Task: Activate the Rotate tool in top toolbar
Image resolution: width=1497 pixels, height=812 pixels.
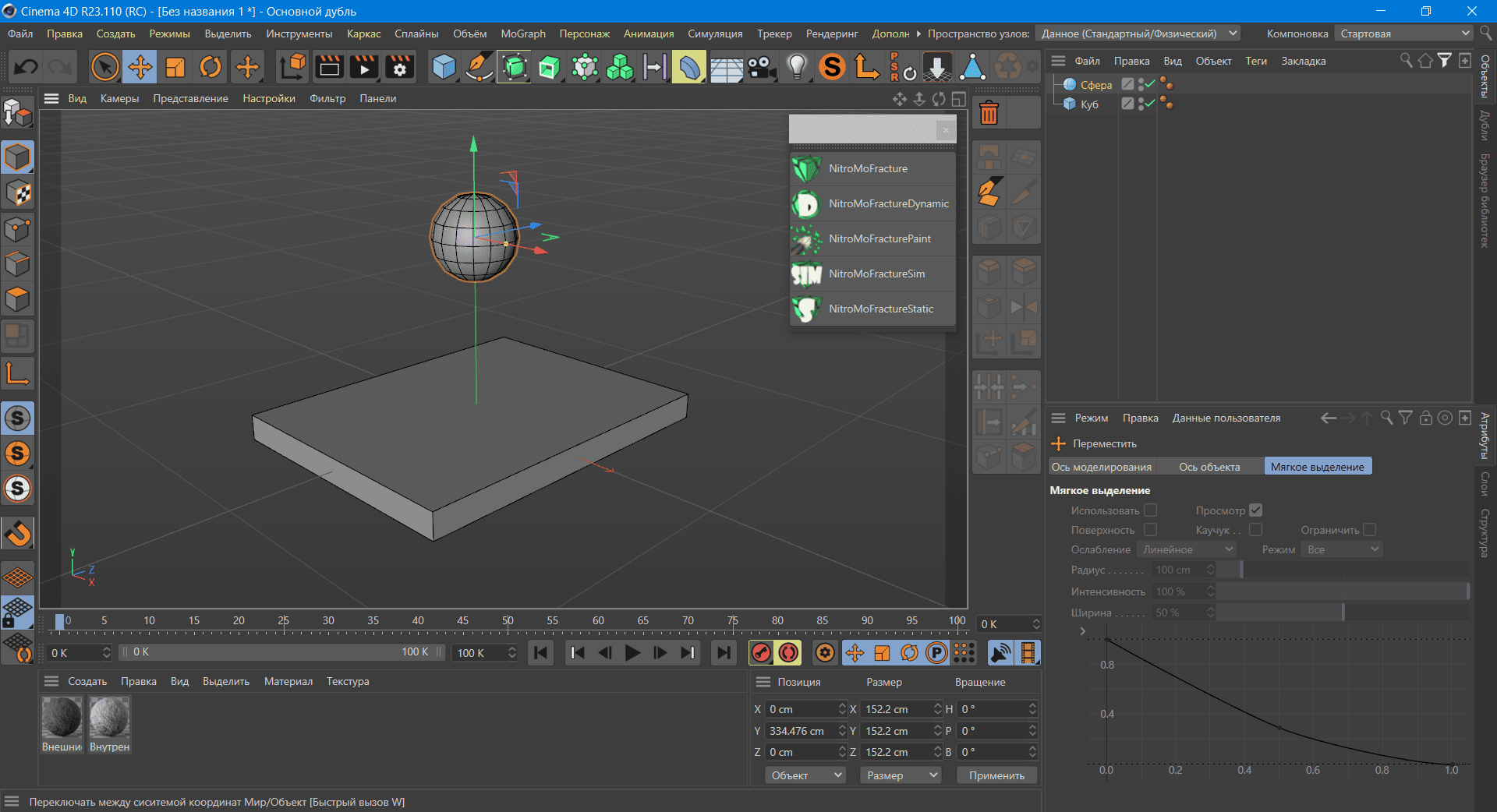Action: pos(211,67)
